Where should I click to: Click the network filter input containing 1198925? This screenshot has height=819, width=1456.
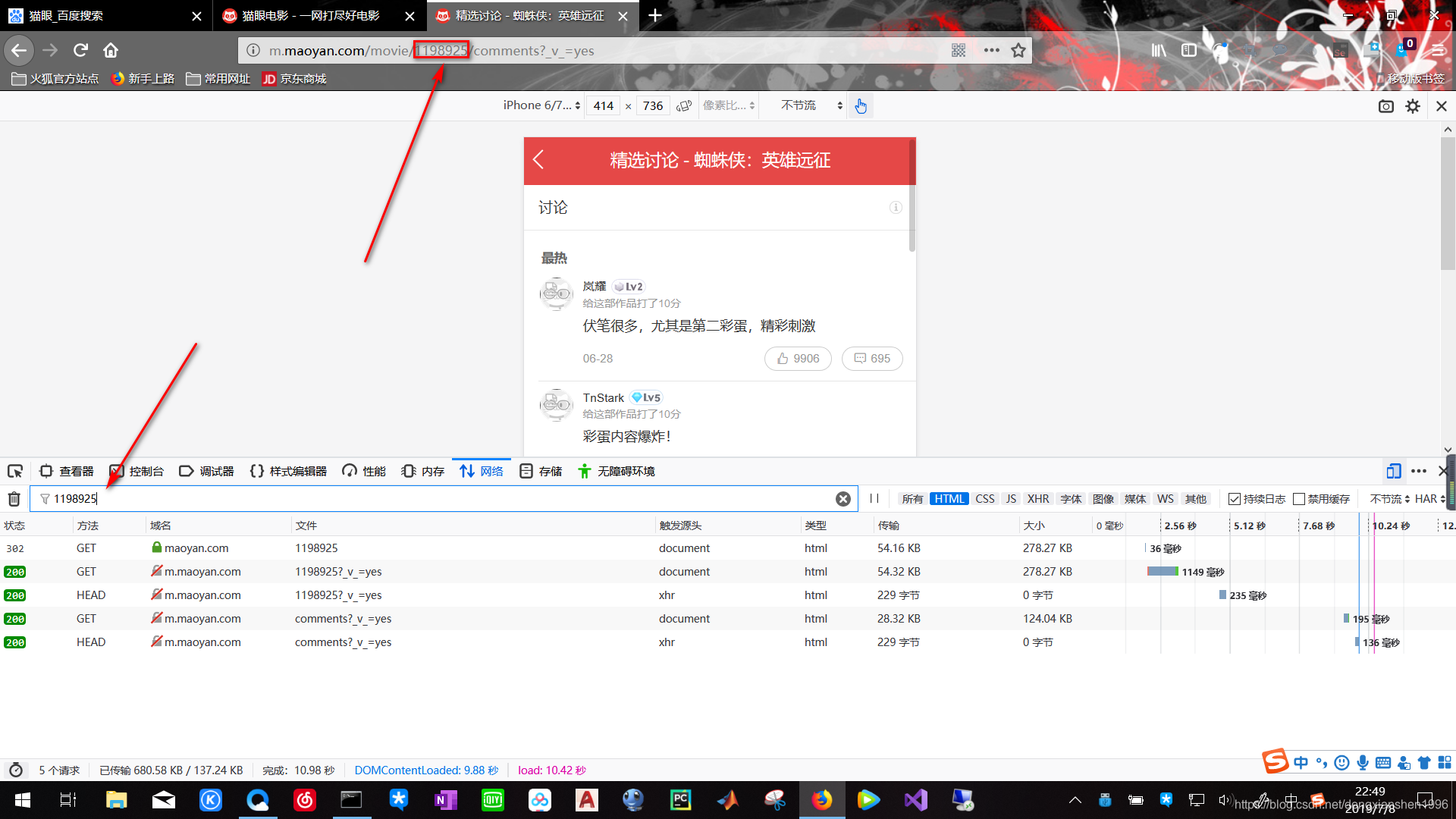point(444,499)
